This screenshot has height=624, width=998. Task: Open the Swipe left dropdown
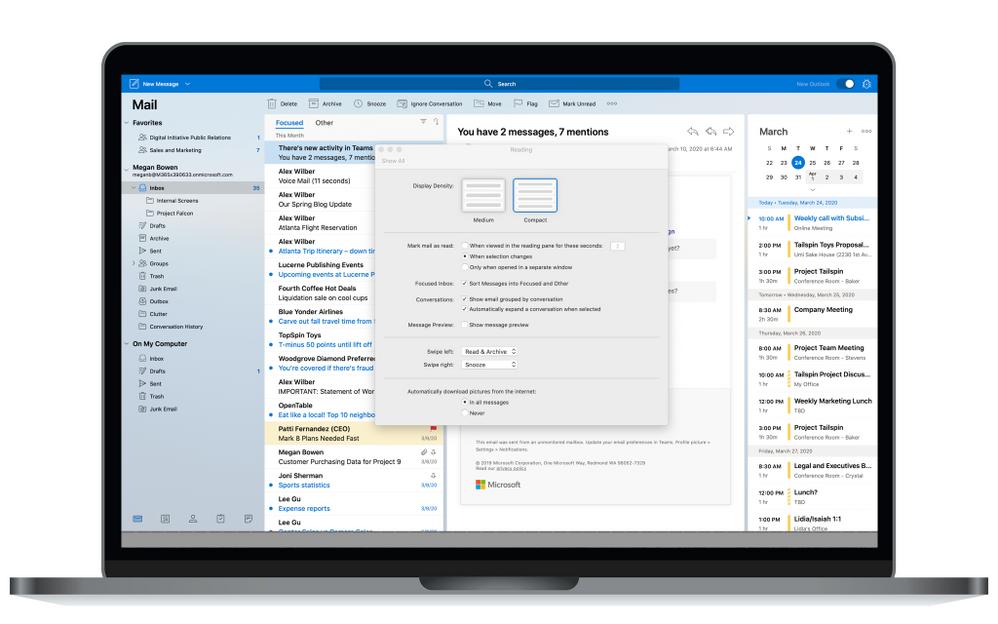[x=489, y=351]
